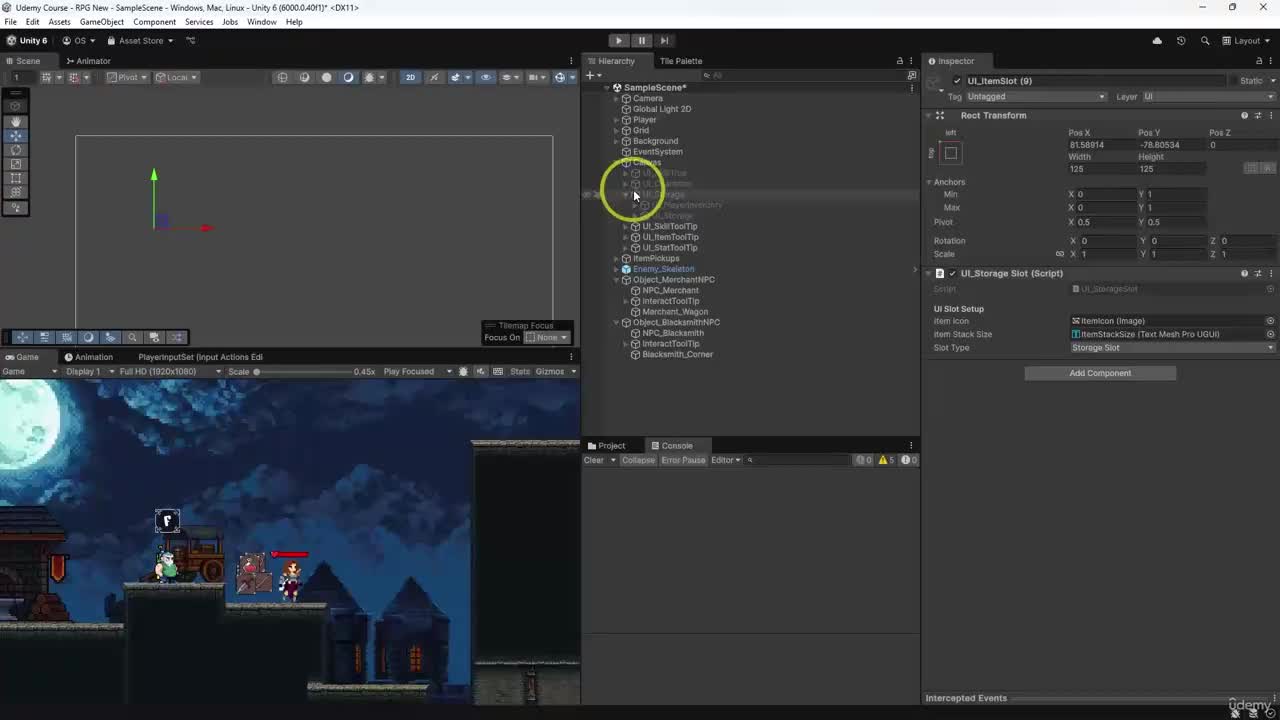Toggle scene lighting icon next to 2D
Viewport: 1280px width, 720px height.
click(433, 77)
